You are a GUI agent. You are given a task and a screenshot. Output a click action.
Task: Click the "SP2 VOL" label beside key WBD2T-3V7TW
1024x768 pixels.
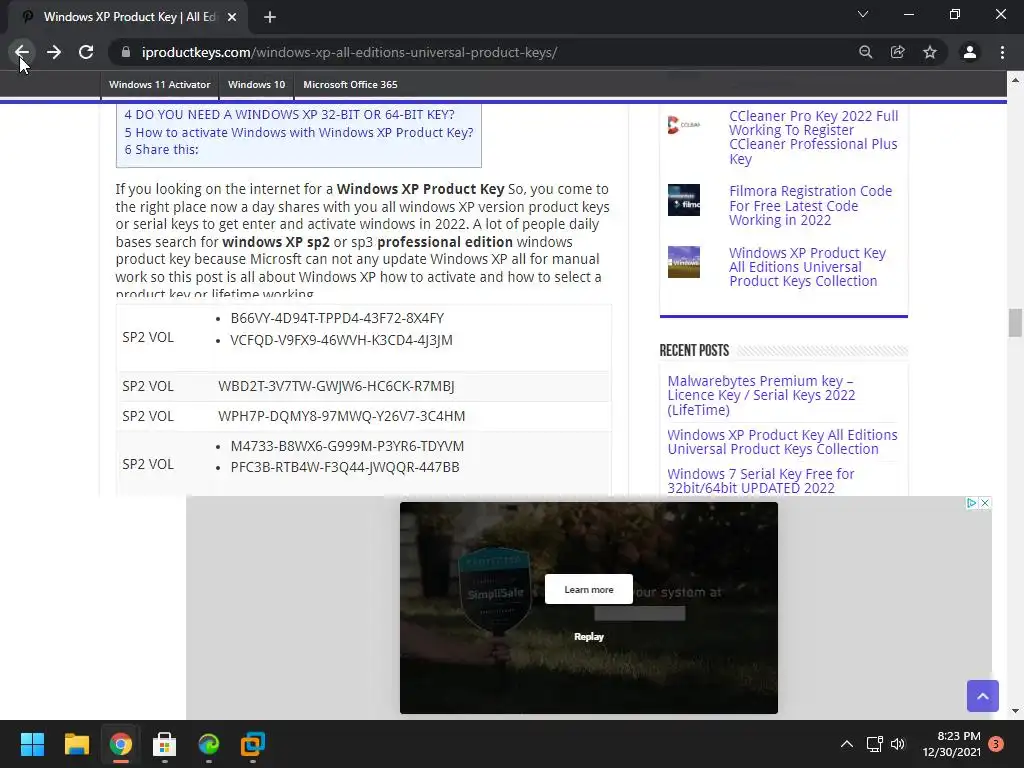pyautogui.click(x=148, y=386)
